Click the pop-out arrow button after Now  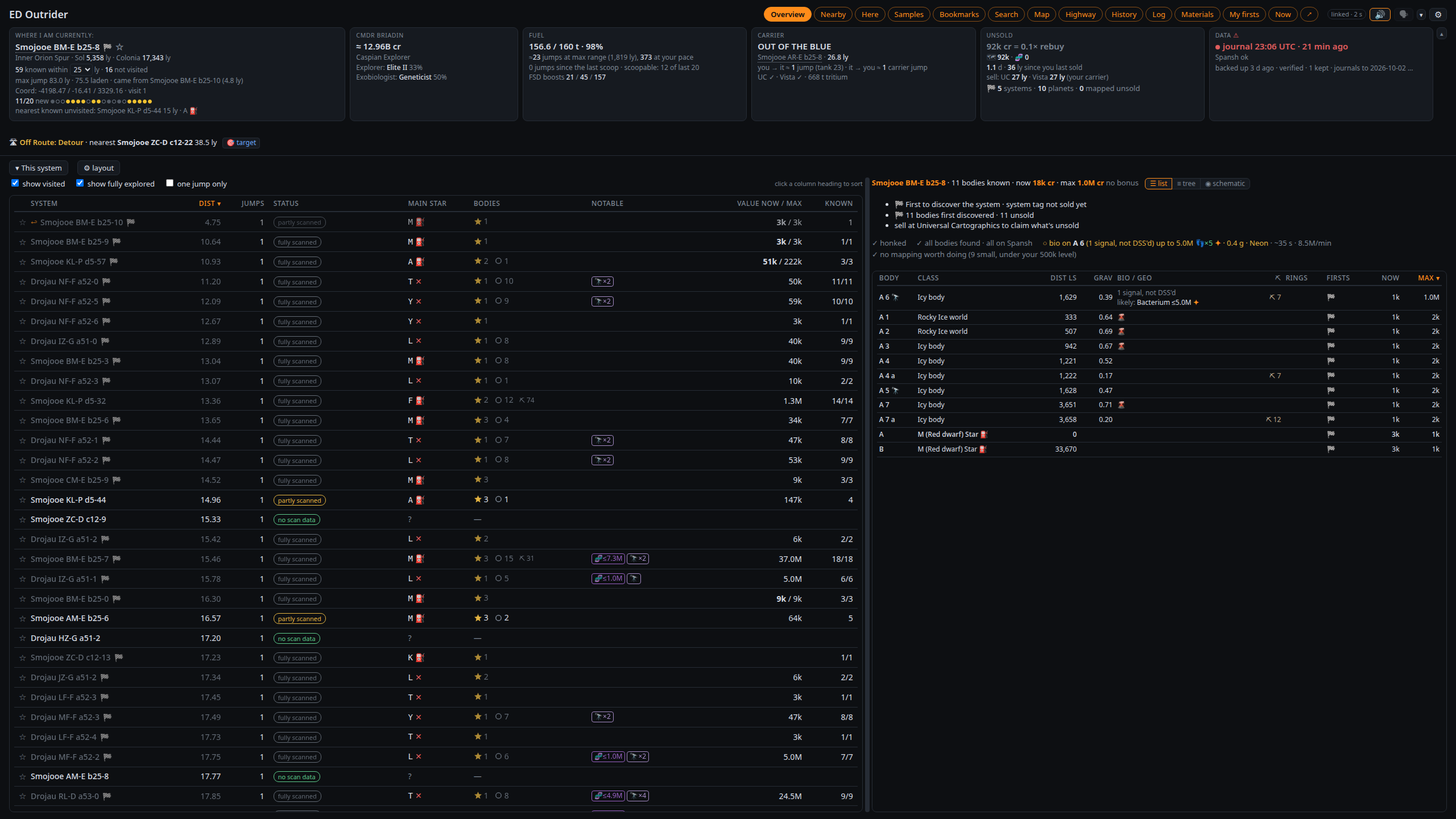[x=1309, y=15]
